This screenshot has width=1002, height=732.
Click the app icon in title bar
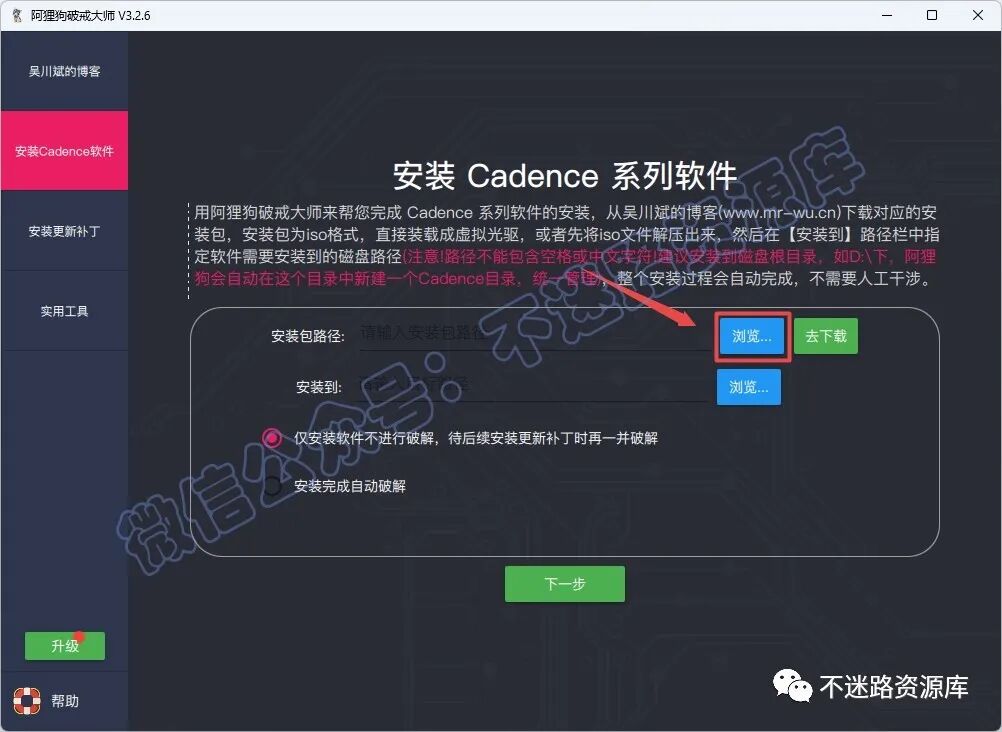17,15
